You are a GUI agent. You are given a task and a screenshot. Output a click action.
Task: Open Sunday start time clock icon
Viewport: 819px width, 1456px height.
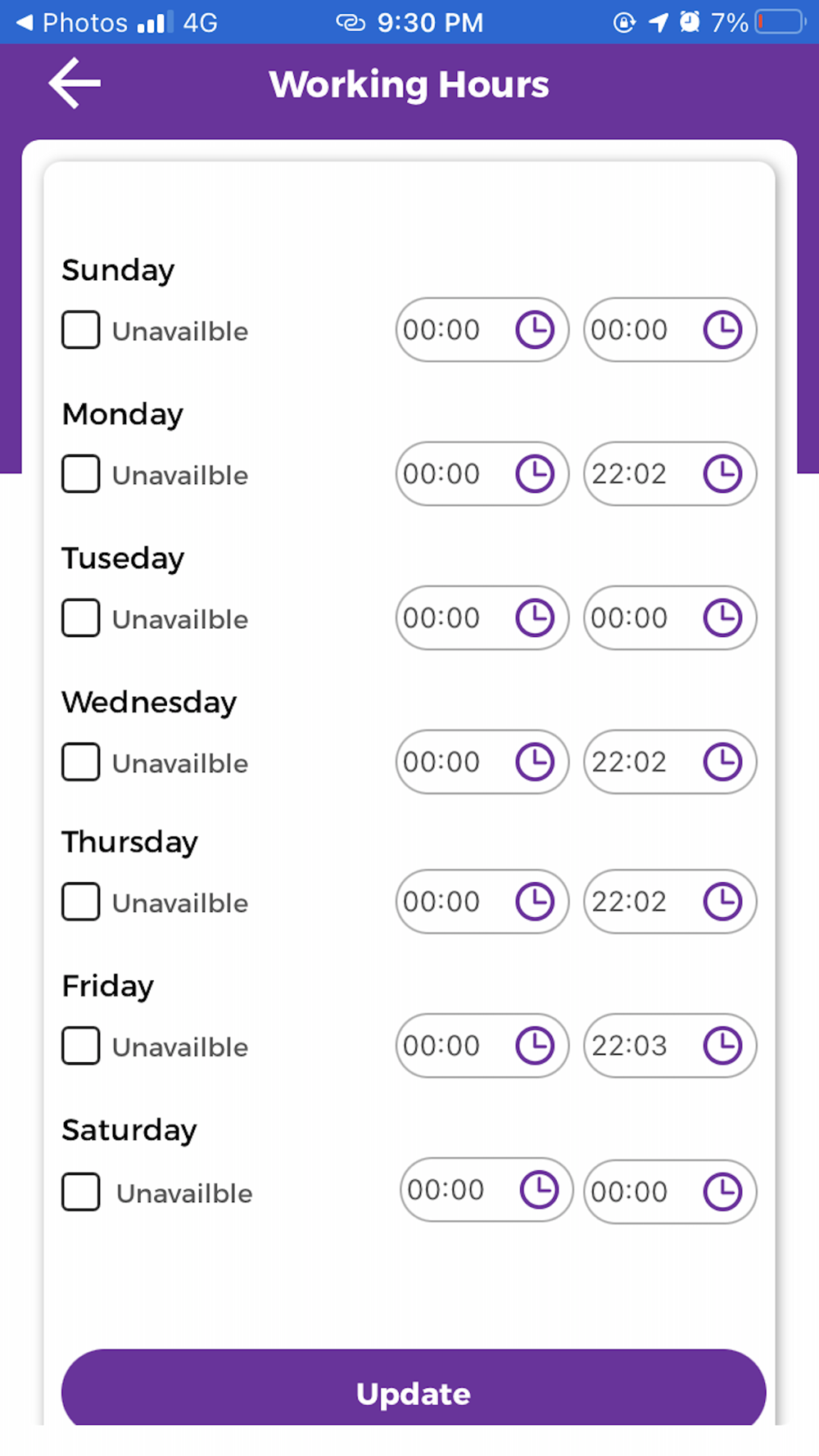535,330
